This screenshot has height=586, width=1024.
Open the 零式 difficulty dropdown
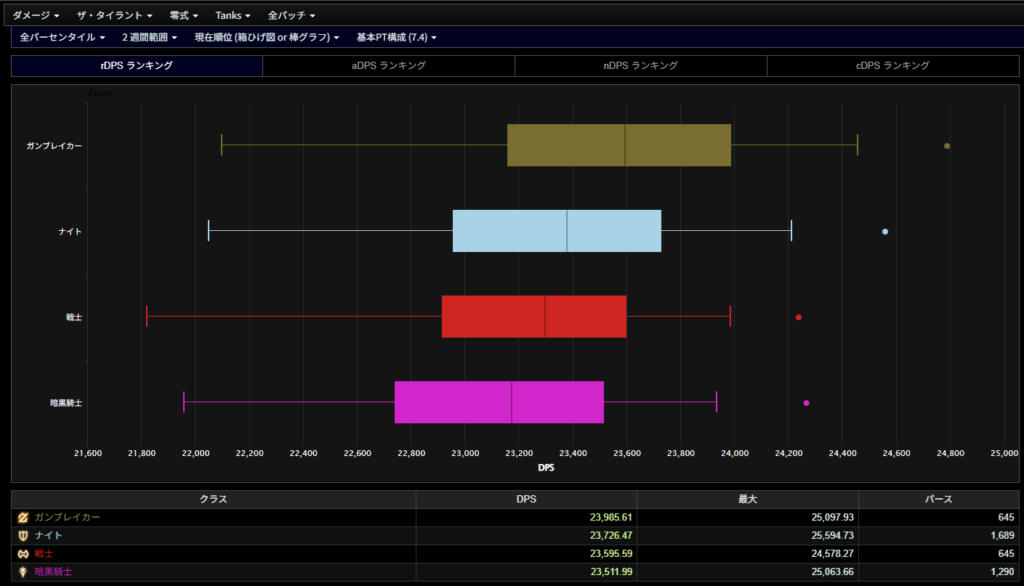point(184,16)
